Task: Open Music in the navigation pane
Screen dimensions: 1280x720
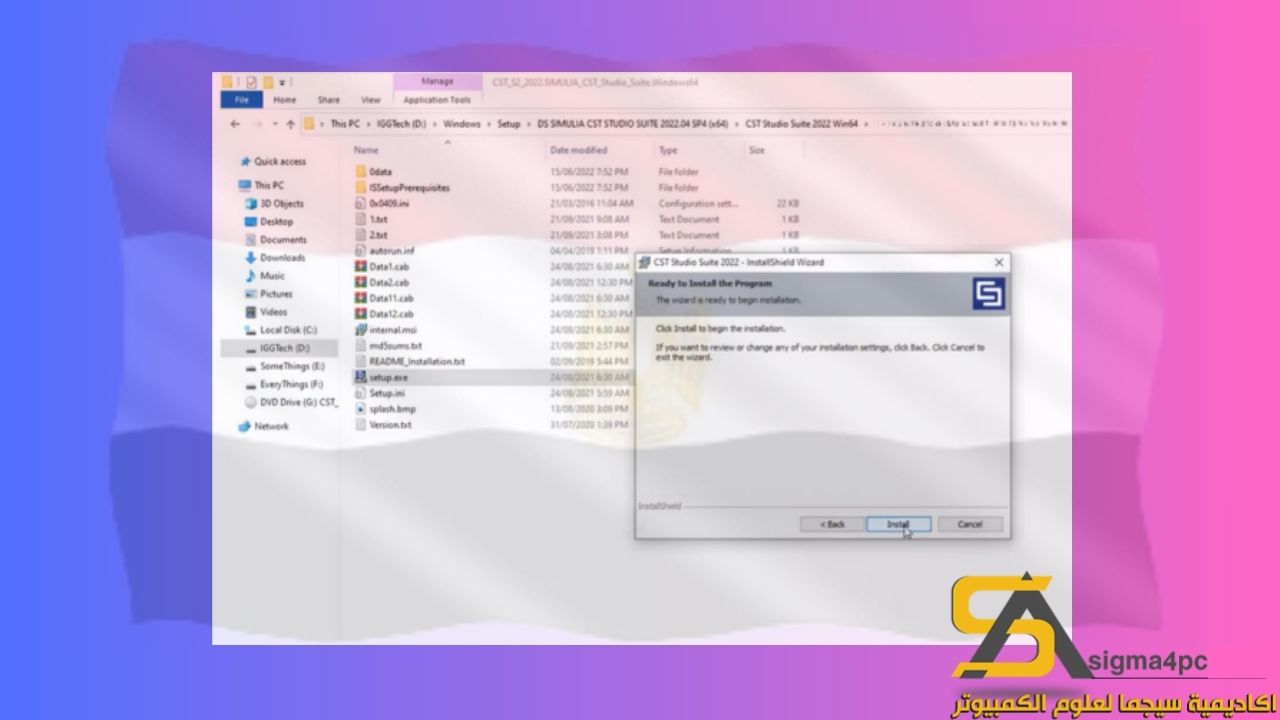Action: (272, 275)
